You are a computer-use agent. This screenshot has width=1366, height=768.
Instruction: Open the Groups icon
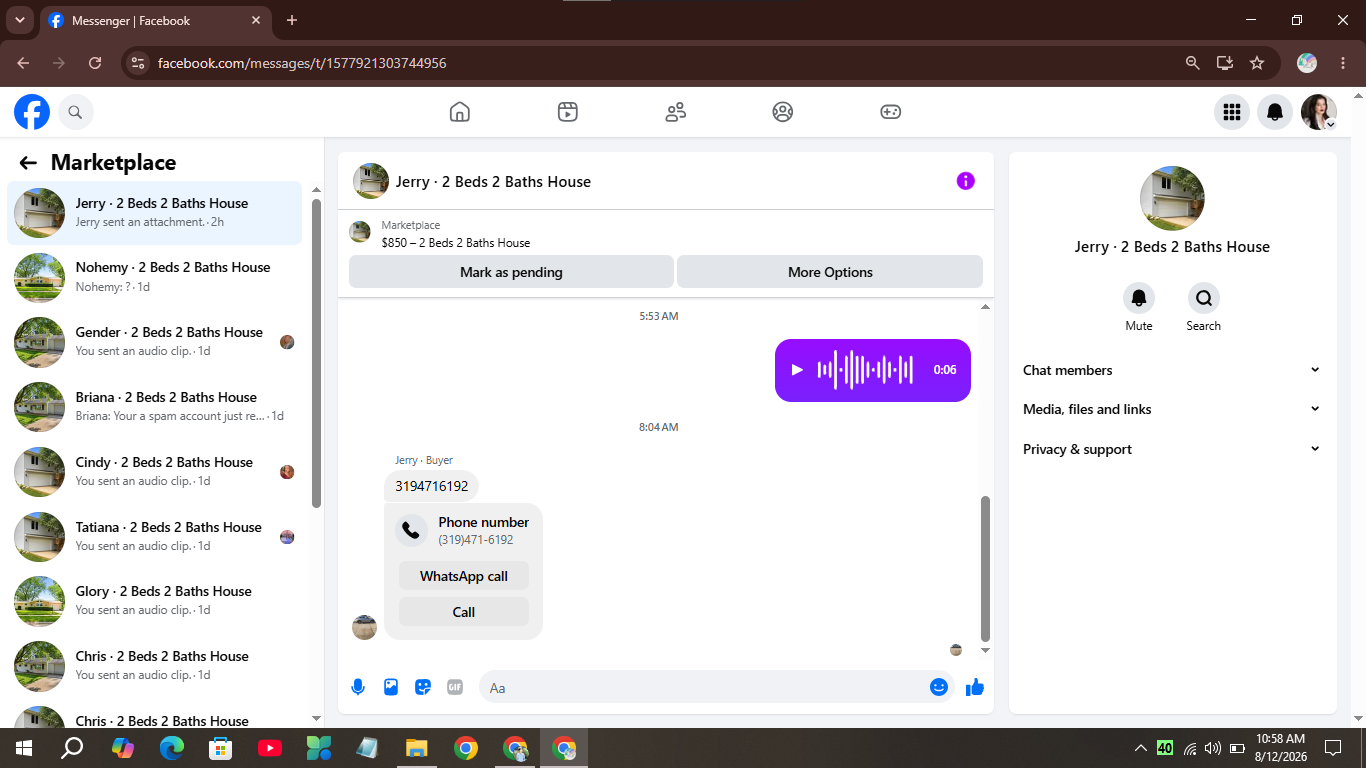pos(783,112)
